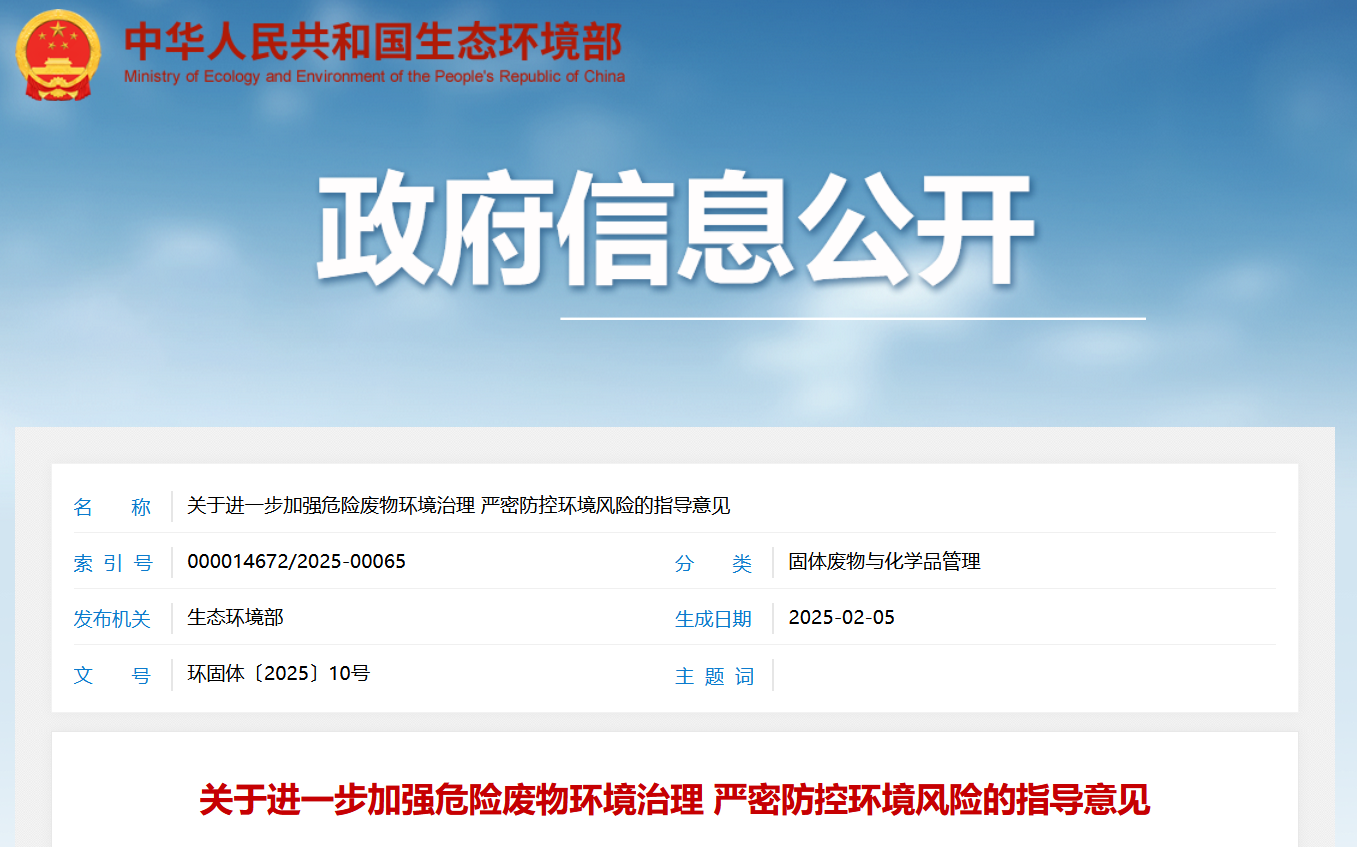This screenshot has width=1357, height=847.
Task: Click the national emblem logo
Action: coord(59,55)
